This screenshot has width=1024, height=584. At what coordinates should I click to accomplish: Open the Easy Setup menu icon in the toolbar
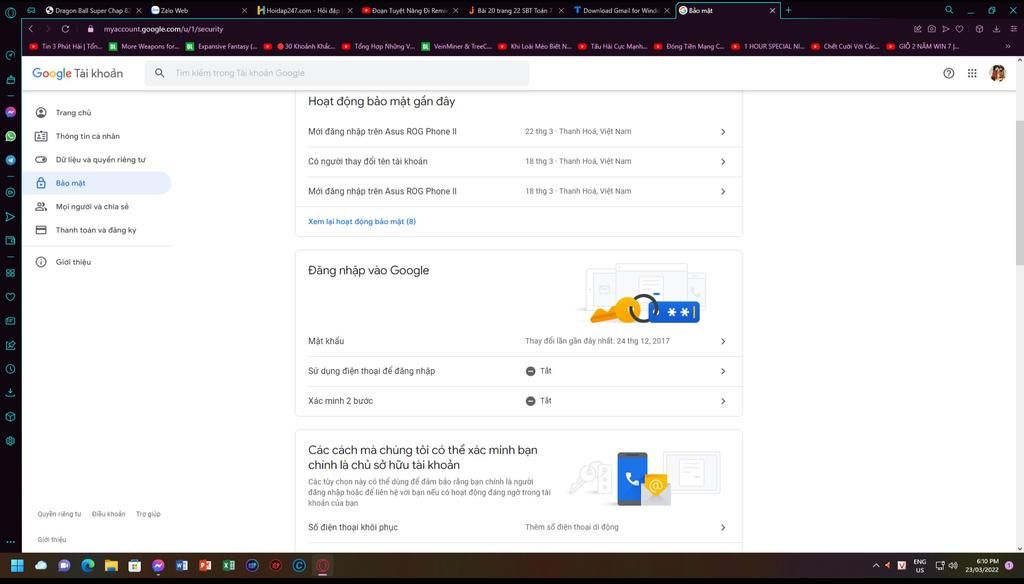pyautogui.click(x=1014, y=29)
